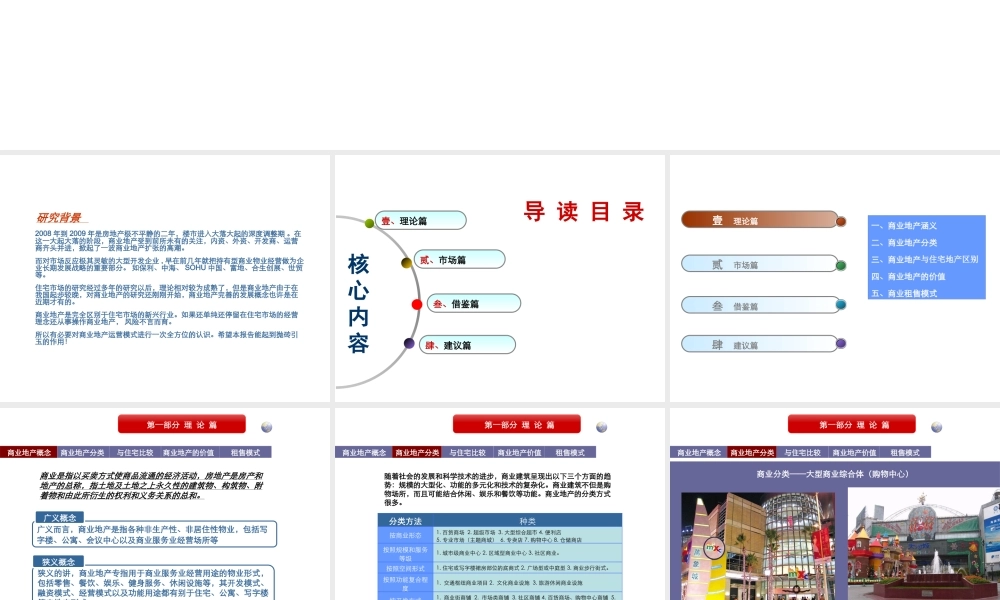This screenshot has height=600, width=1000.
Task: Click the 二、商业地产分类 list item
Action: point(904,242)
